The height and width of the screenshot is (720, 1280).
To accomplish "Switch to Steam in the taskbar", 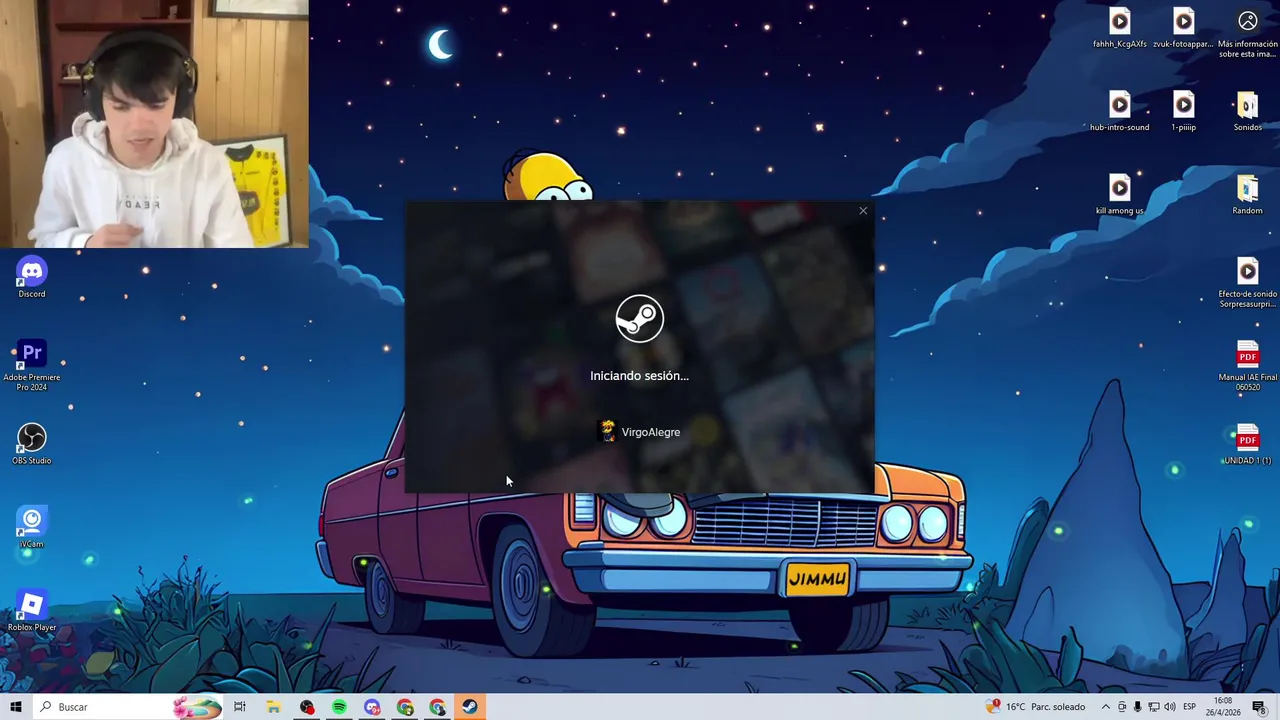I will point(470,707).
